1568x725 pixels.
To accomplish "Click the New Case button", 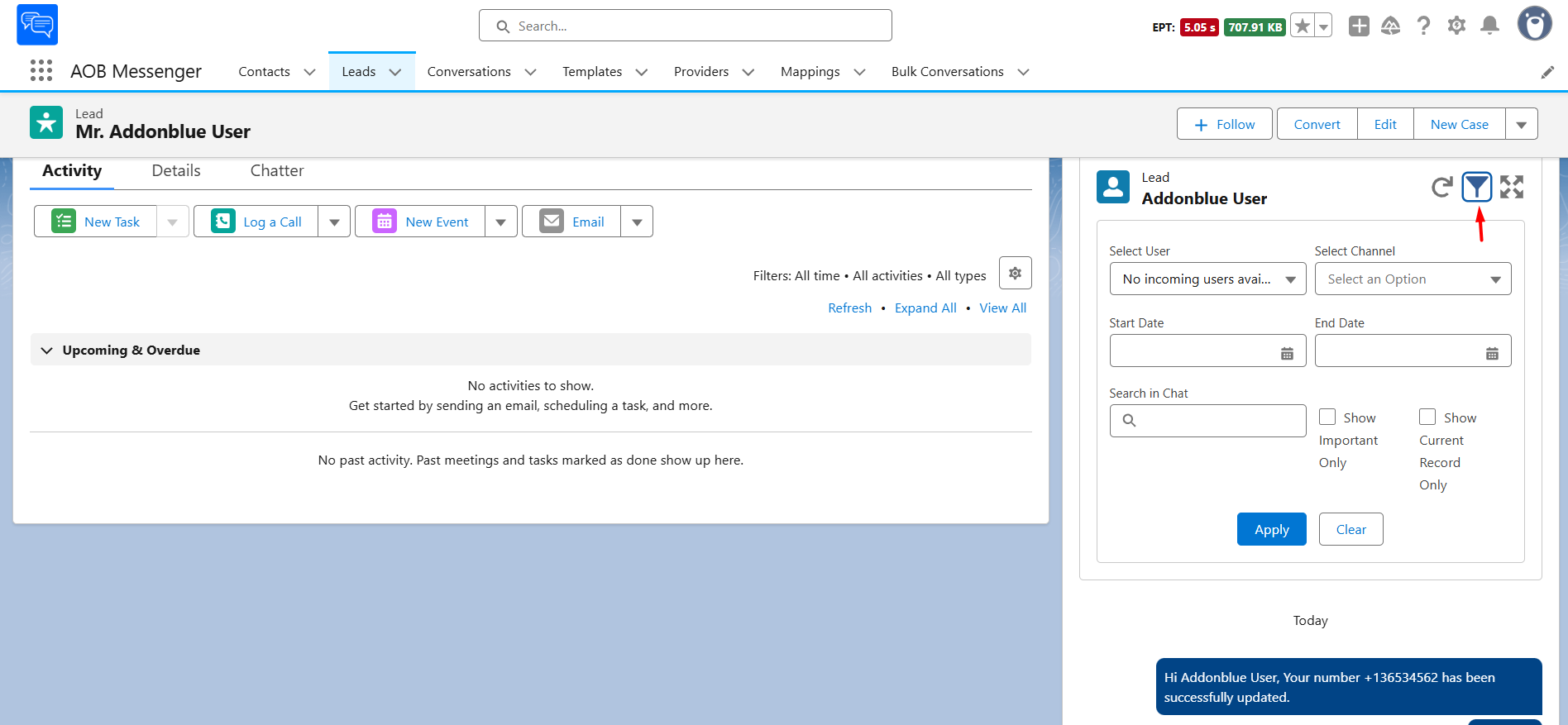I will (1460, 124).
